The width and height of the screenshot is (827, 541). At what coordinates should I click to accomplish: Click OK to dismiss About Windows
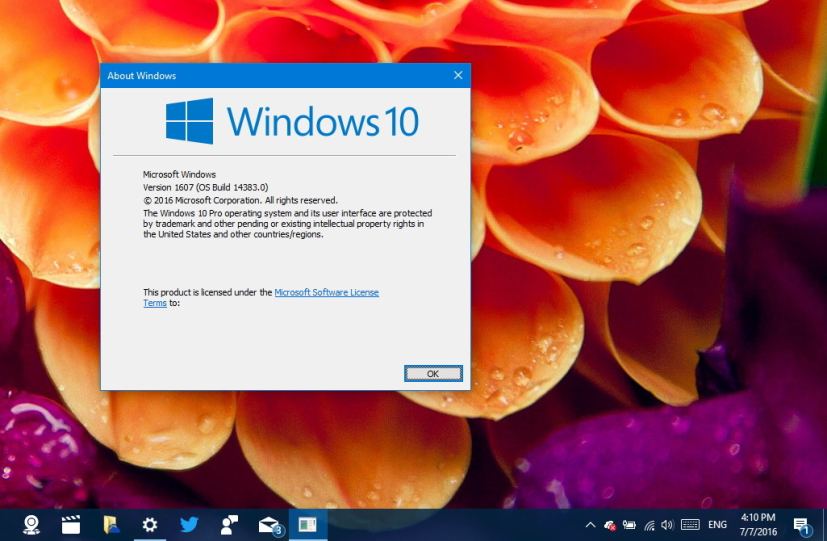coord(433,373)
